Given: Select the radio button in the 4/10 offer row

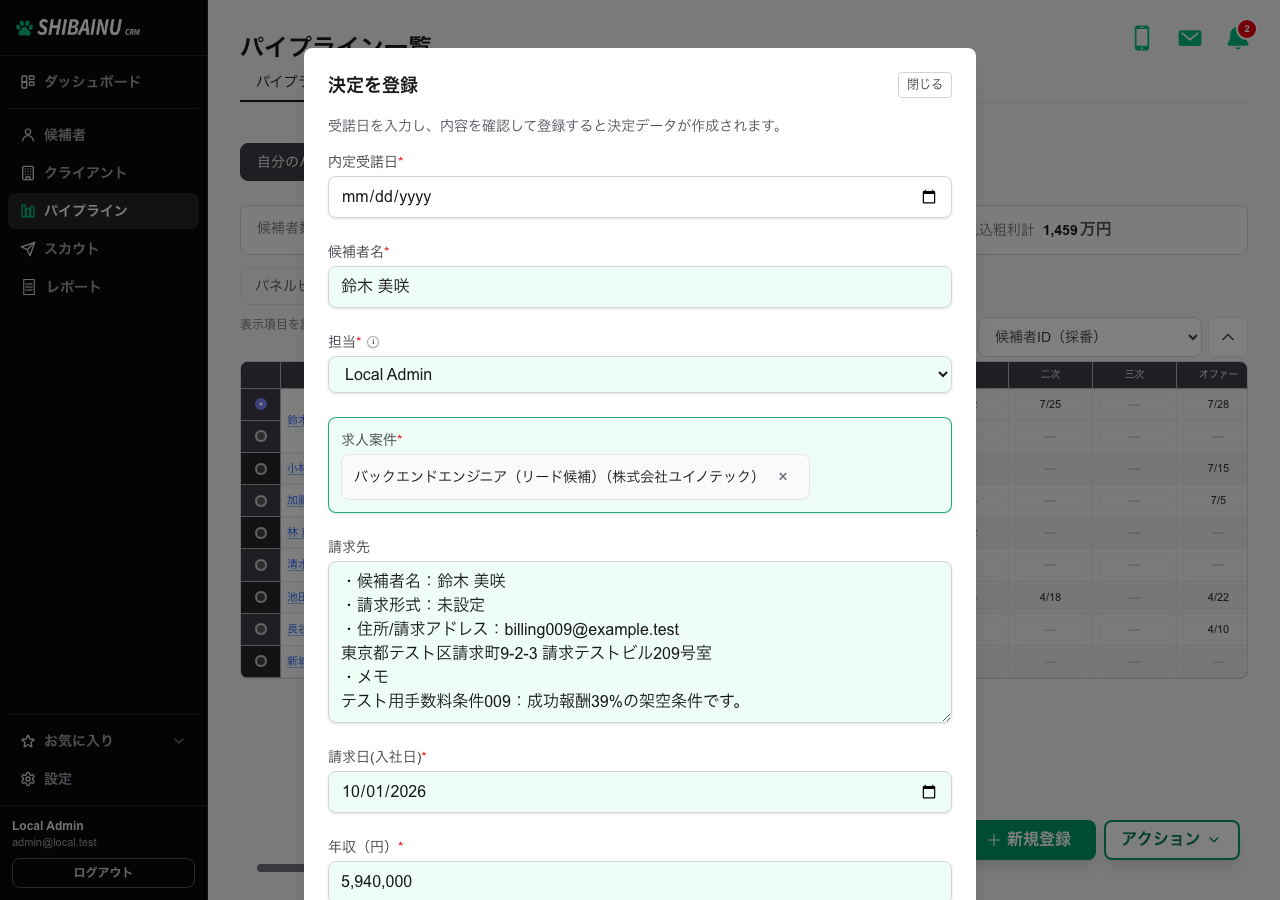Looking at the screenshot, I should pyautogui.click(x=261, y=628).
